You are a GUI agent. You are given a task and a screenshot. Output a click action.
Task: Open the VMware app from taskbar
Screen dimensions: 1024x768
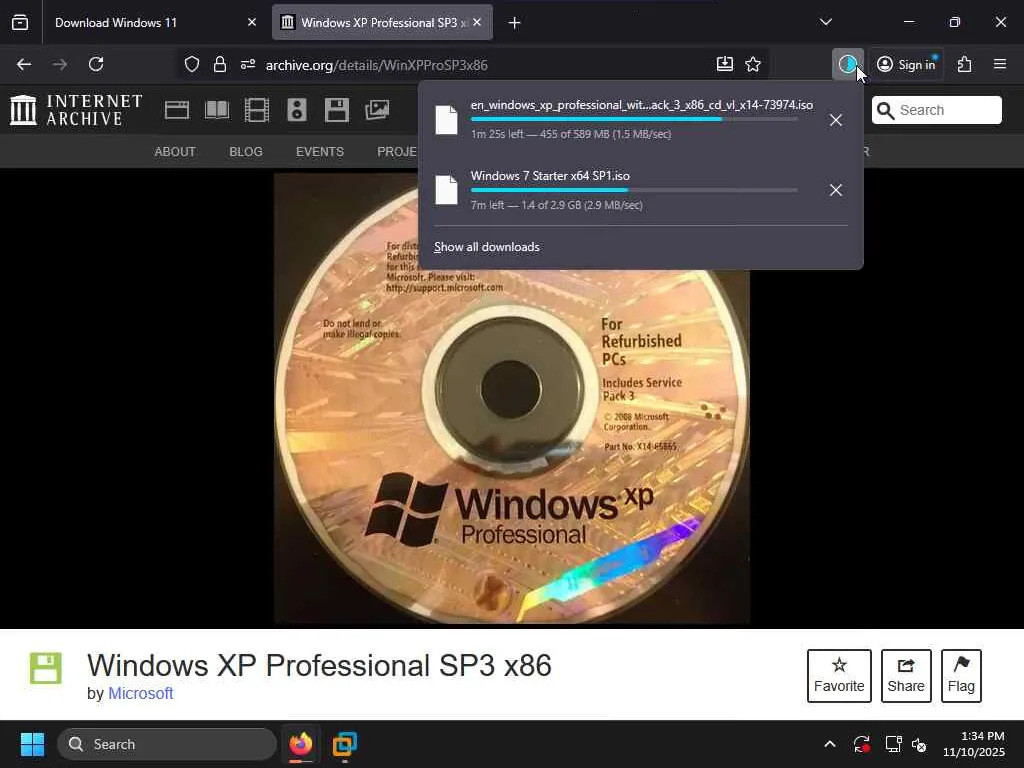[345, 744]
